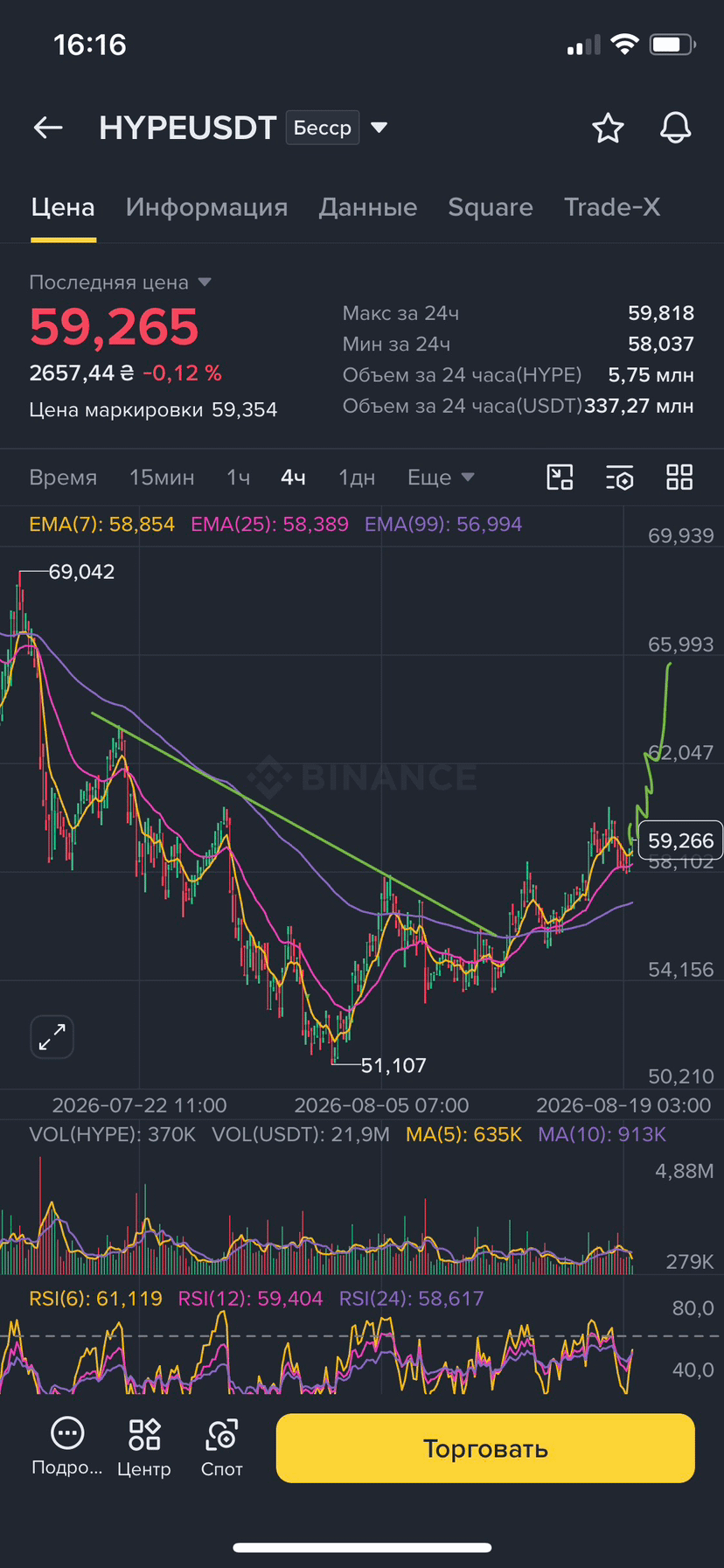The image size is (724, 1568).
Task: Tap the battery status bar icon
Action: 672,45
